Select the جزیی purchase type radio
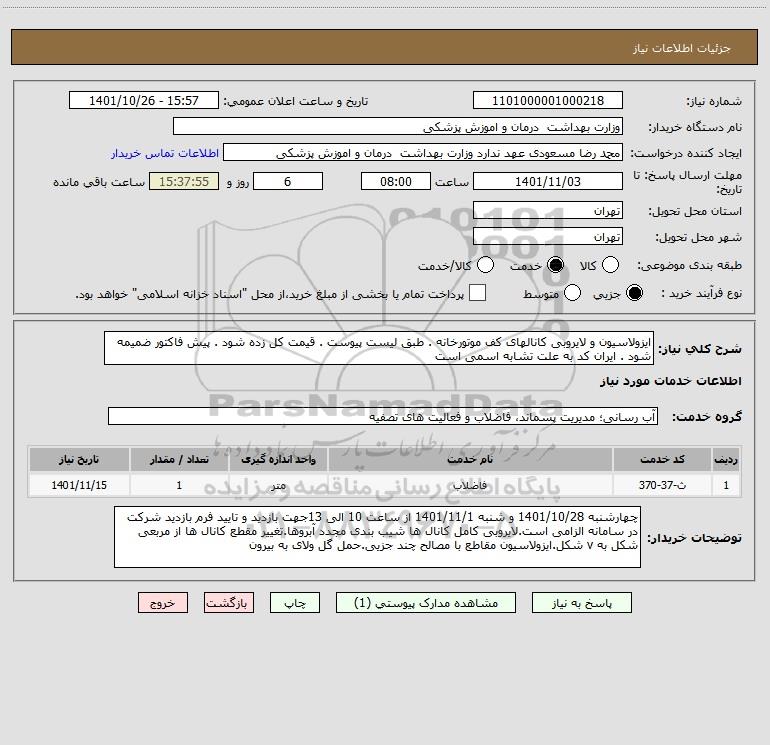The image size is (770, 745). [x=634, y=293]
